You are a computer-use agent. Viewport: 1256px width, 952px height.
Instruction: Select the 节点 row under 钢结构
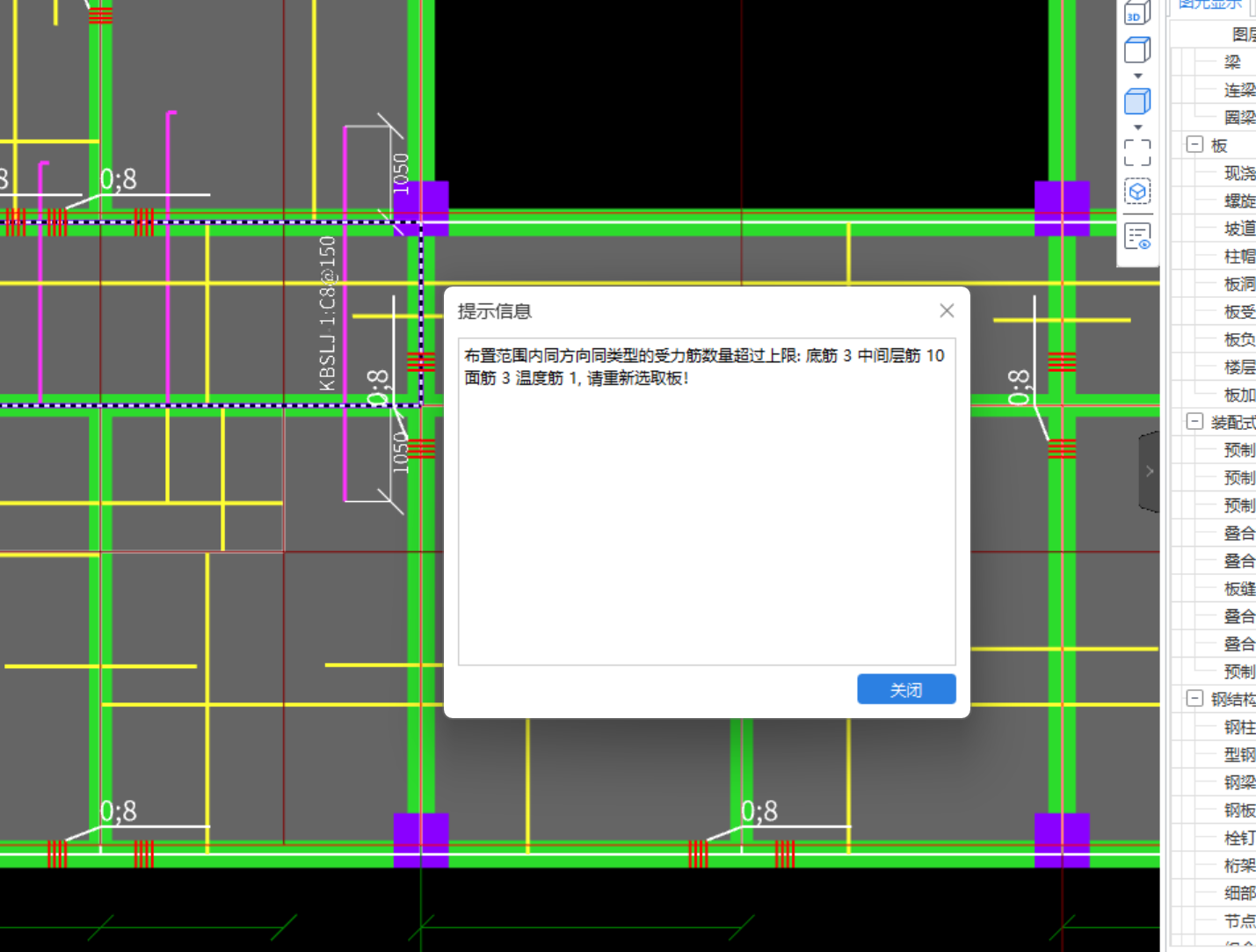pos(1239,921)
